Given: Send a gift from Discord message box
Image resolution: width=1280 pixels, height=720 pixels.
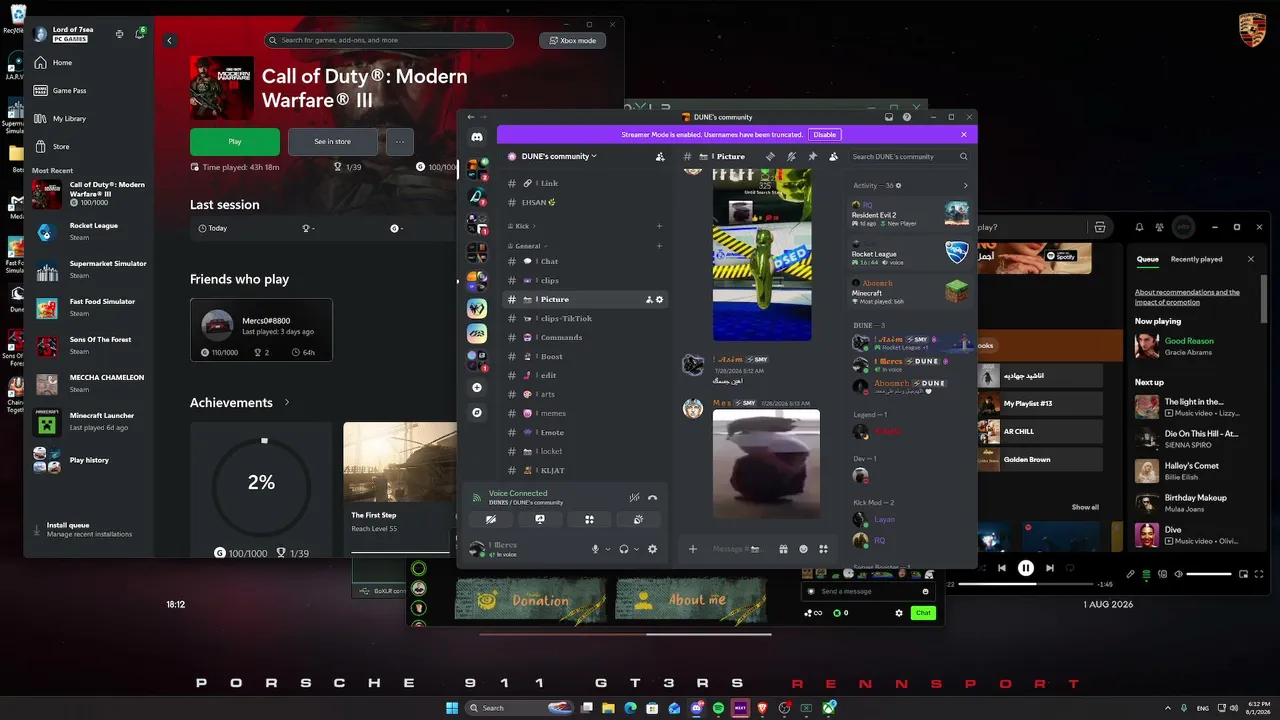Looking at the screenshot, I should pyautogui.click(x=783, y=549).
